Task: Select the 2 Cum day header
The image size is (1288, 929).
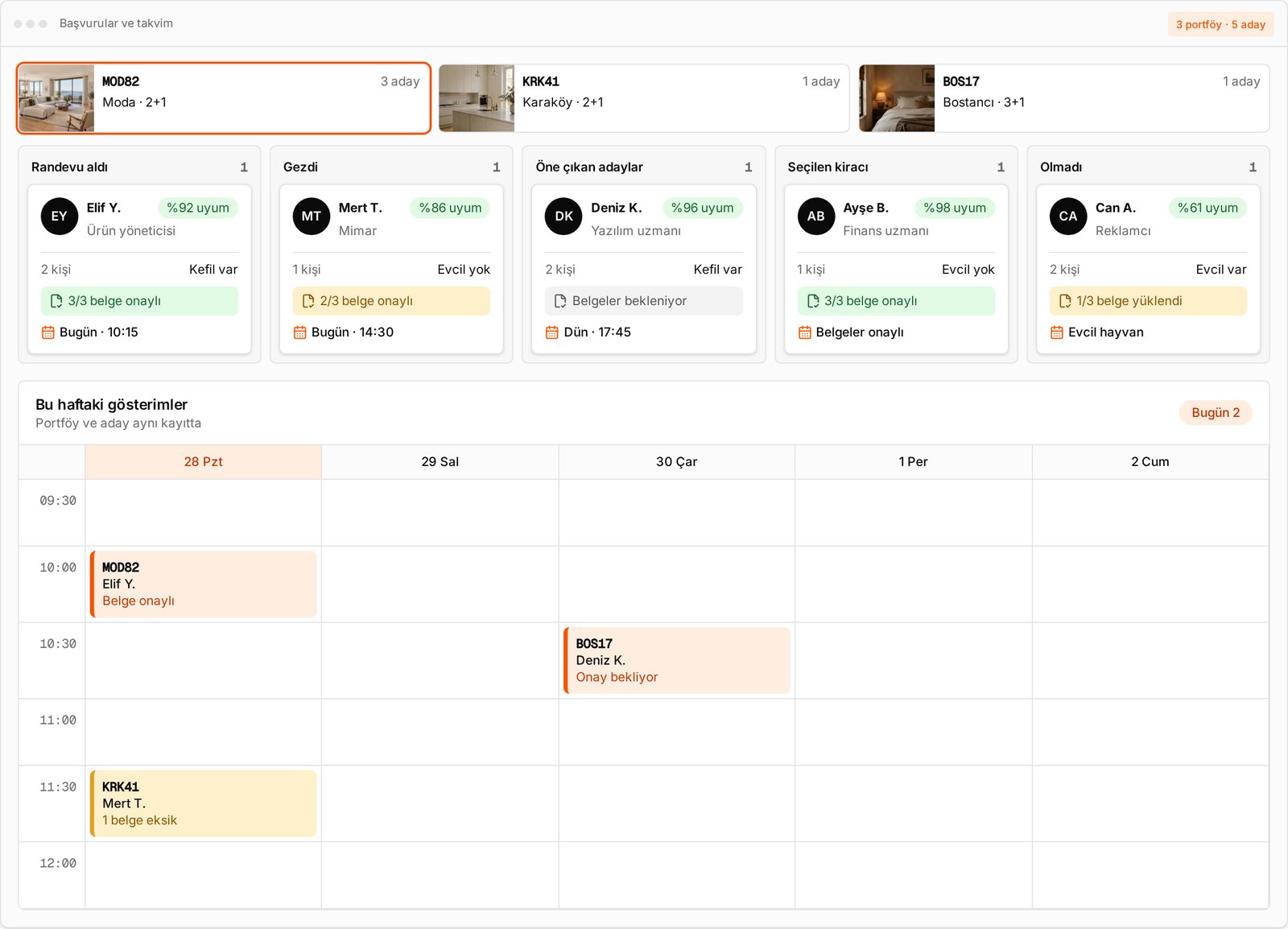Action: [1150, 462]
